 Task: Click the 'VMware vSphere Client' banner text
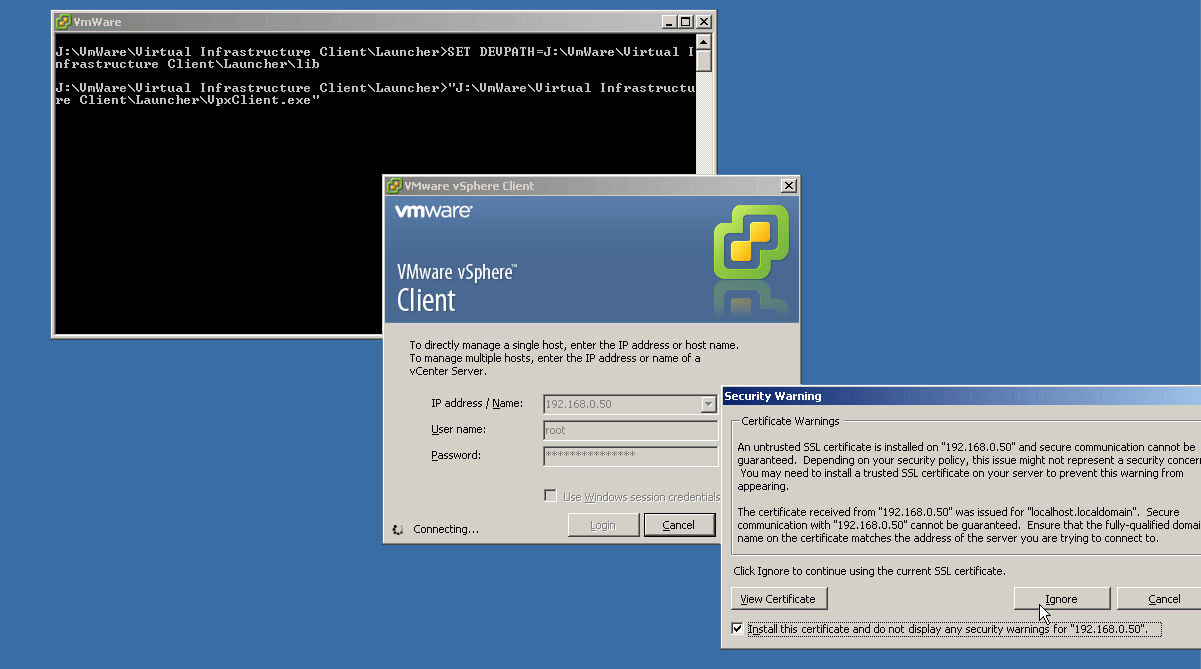tap(456, 288)
